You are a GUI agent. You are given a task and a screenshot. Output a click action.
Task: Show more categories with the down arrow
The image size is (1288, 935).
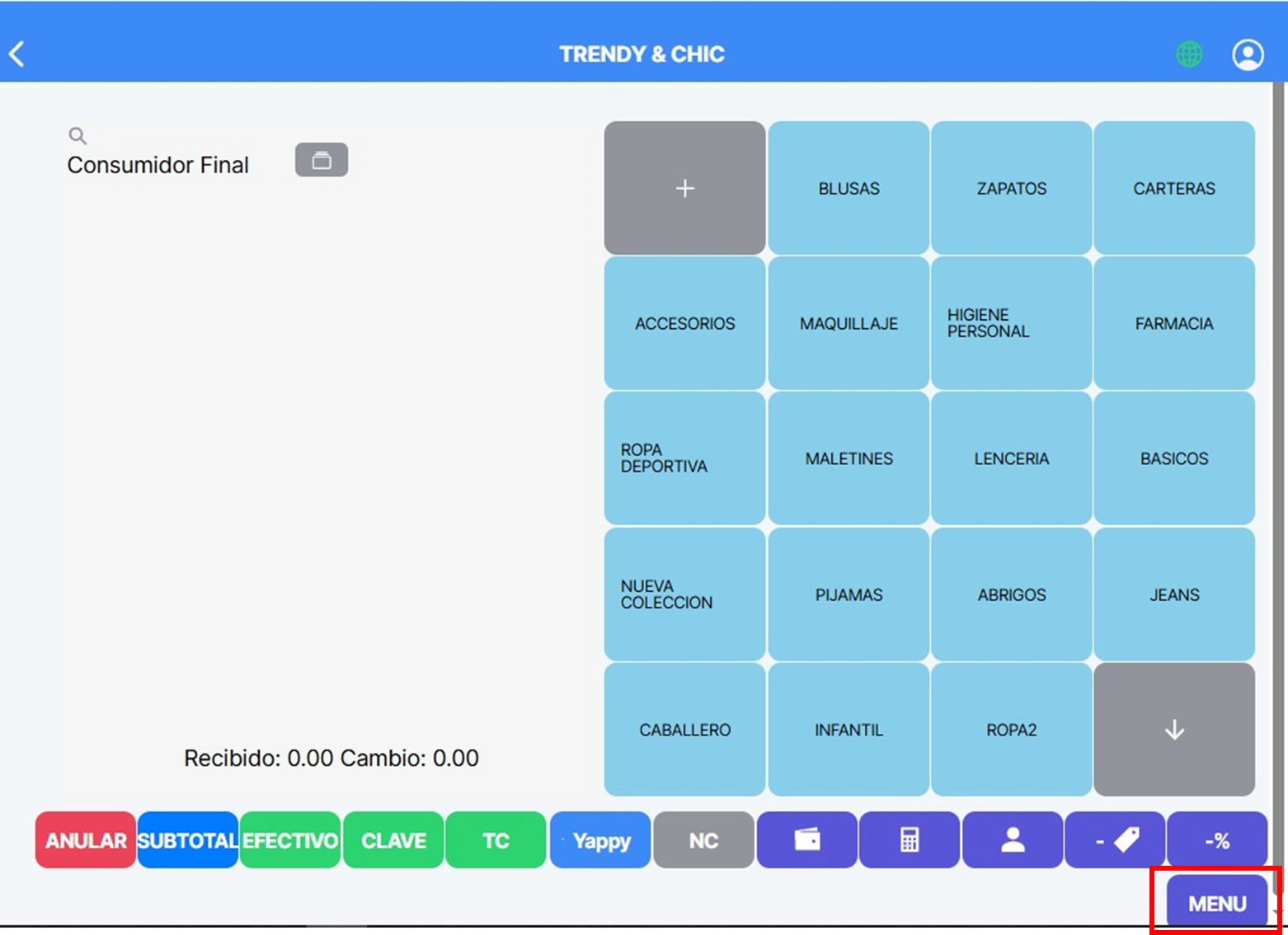click(x=1174, y=730)
